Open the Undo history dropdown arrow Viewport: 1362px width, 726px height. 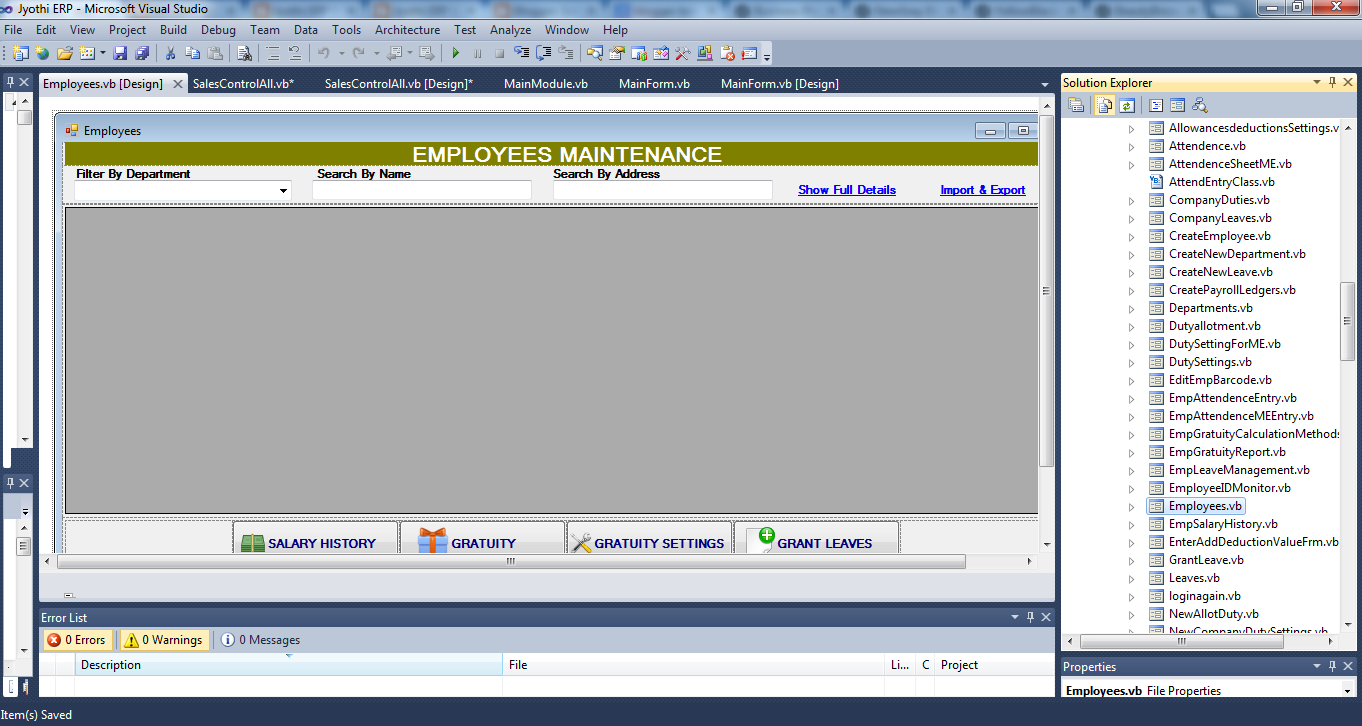342,52
